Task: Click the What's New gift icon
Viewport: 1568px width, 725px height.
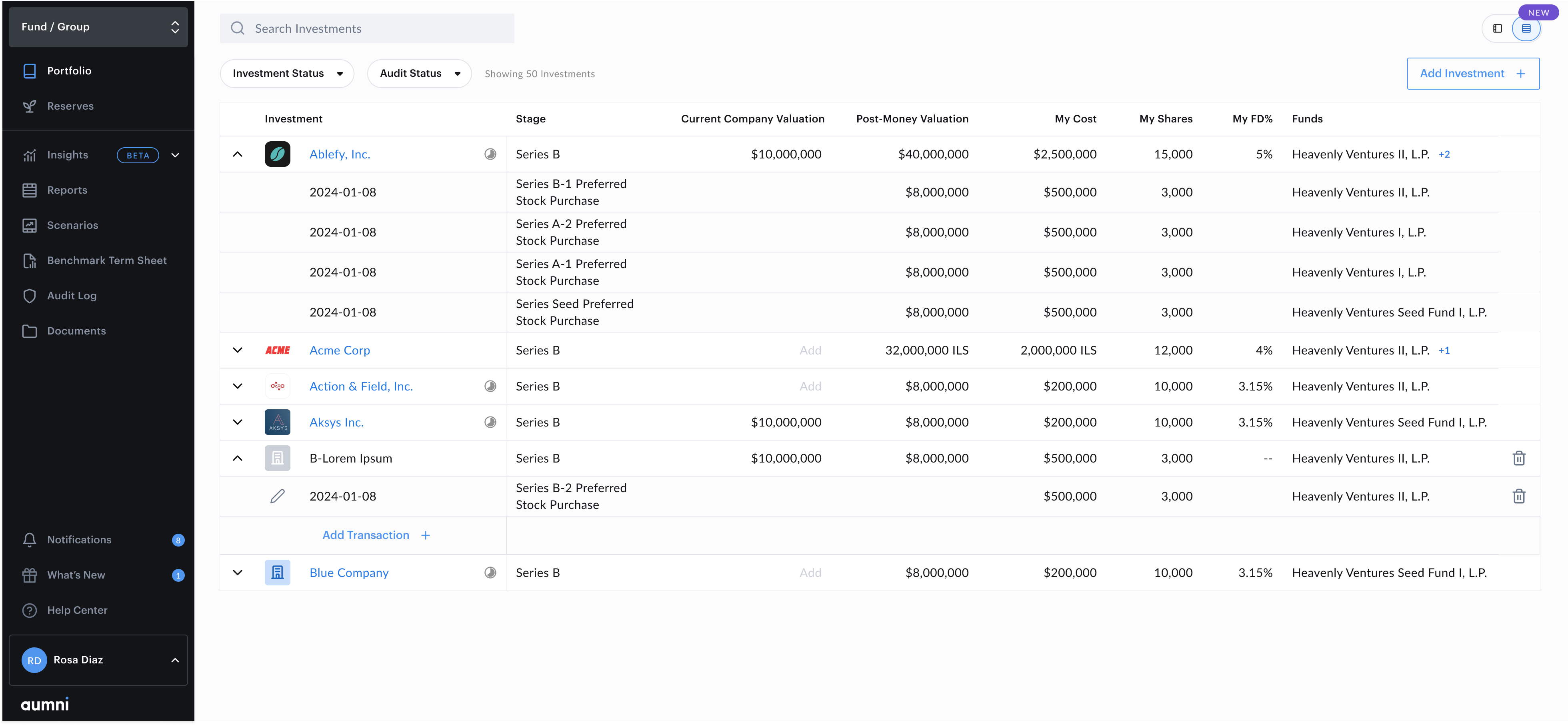Action: point(29,575)
